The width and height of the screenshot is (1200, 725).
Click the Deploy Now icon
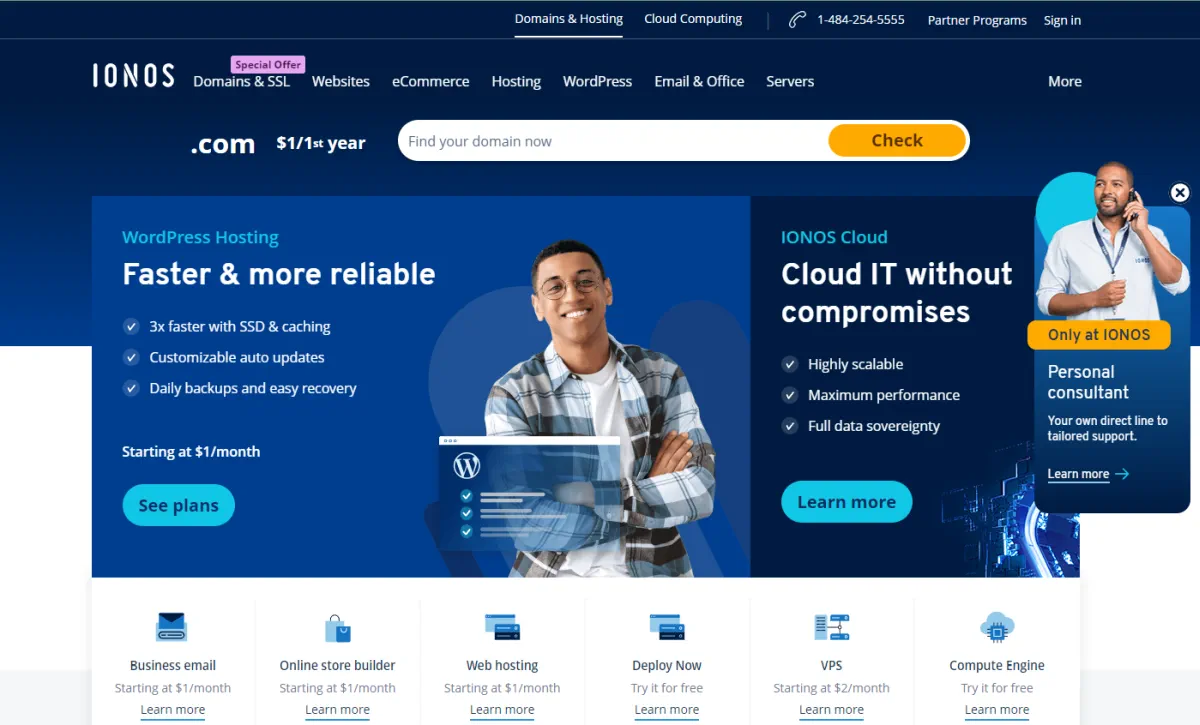(667, 627)
